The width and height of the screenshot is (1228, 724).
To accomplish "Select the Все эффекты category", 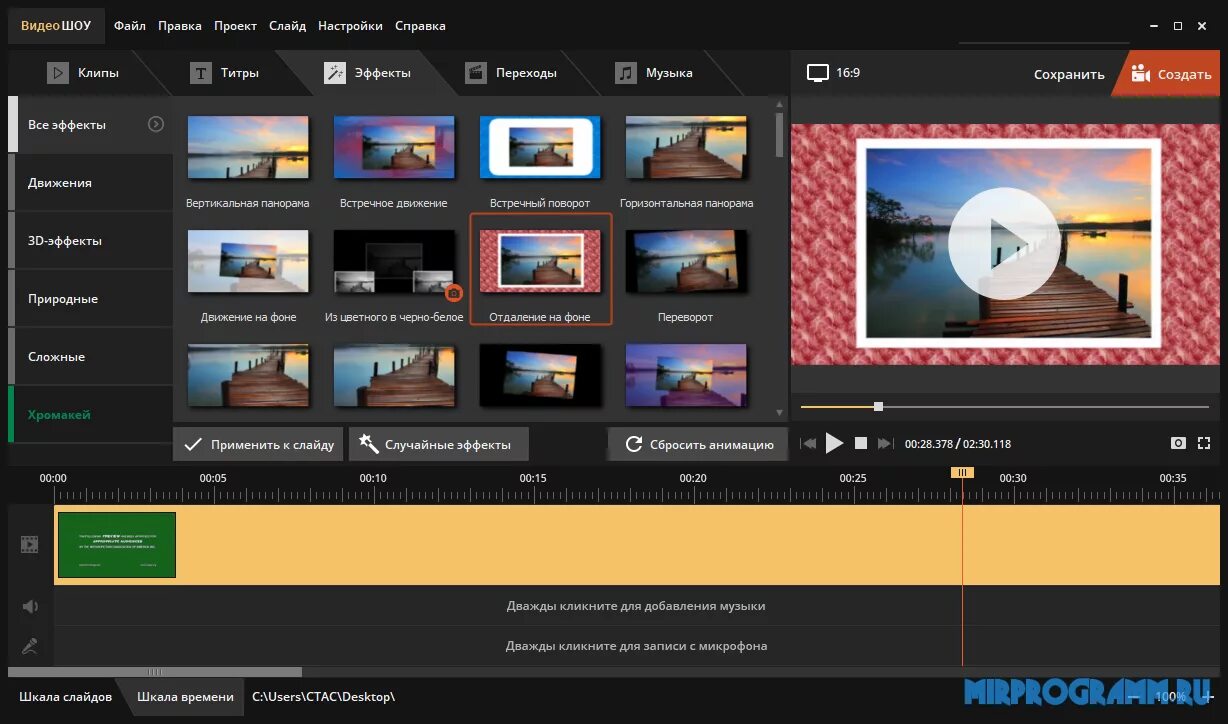I will point(90,124).
